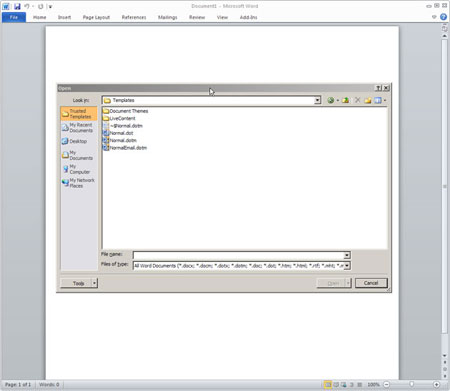
Task: Click the Word Help question mark icon
Action: [443, 17]
